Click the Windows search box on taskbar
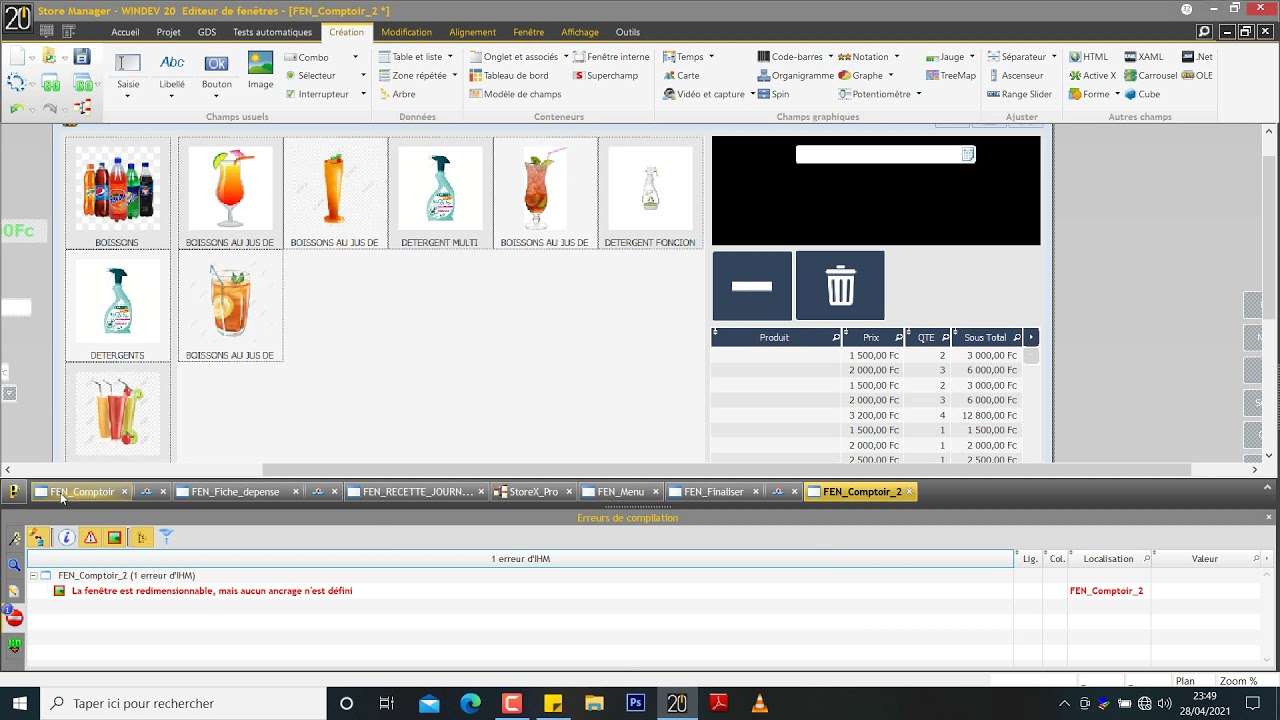 click(x=182, y=703)
